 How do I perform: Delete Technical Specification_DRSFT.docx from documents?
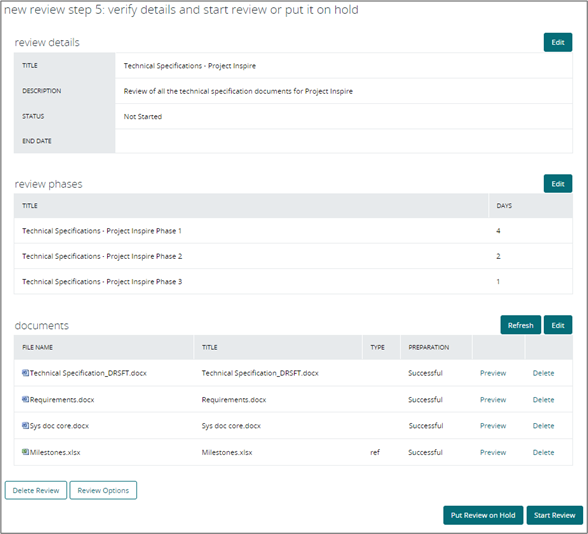tap(543, 373)
